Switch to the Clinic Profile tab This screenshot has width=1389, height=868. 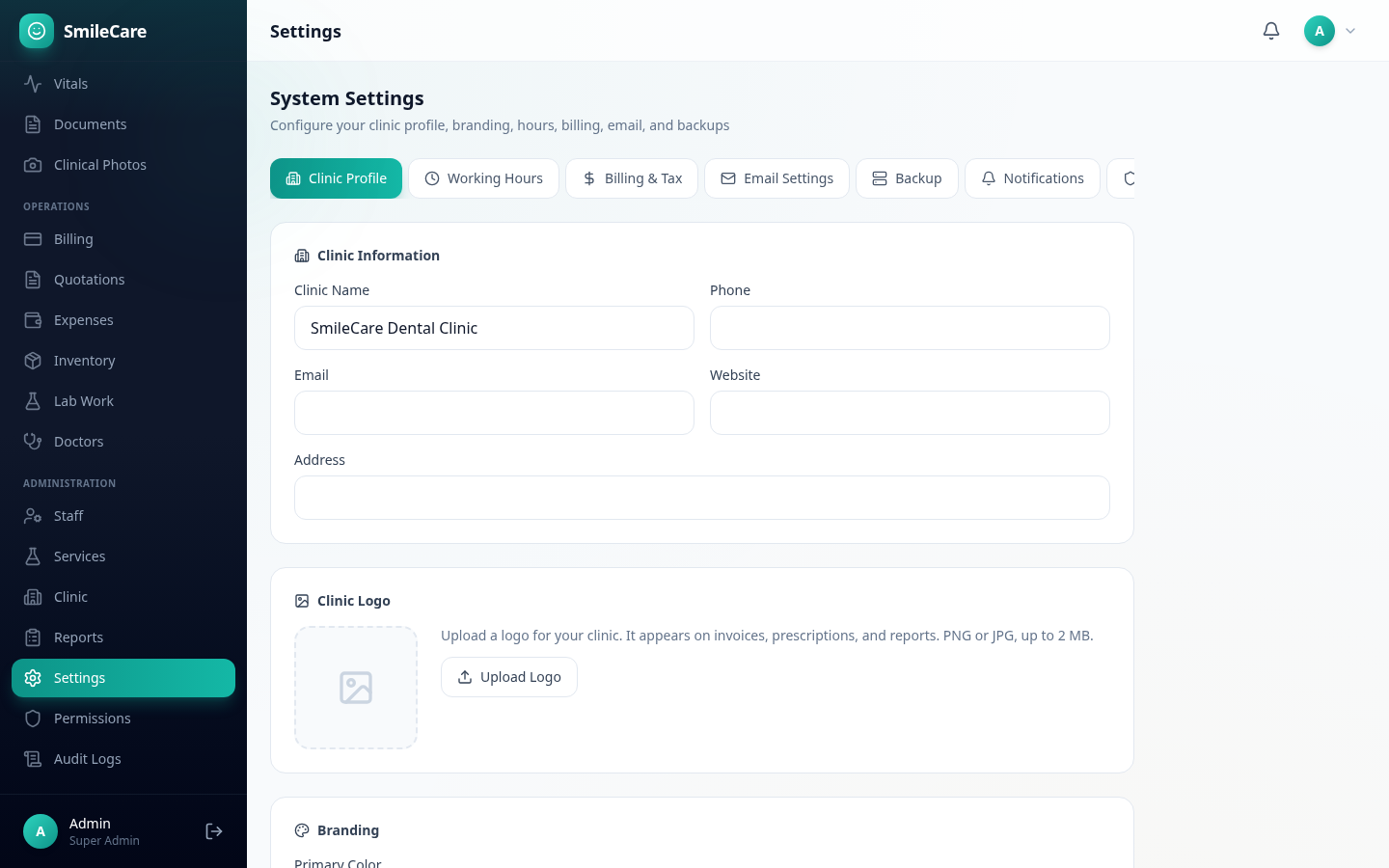tap(336, 178)
